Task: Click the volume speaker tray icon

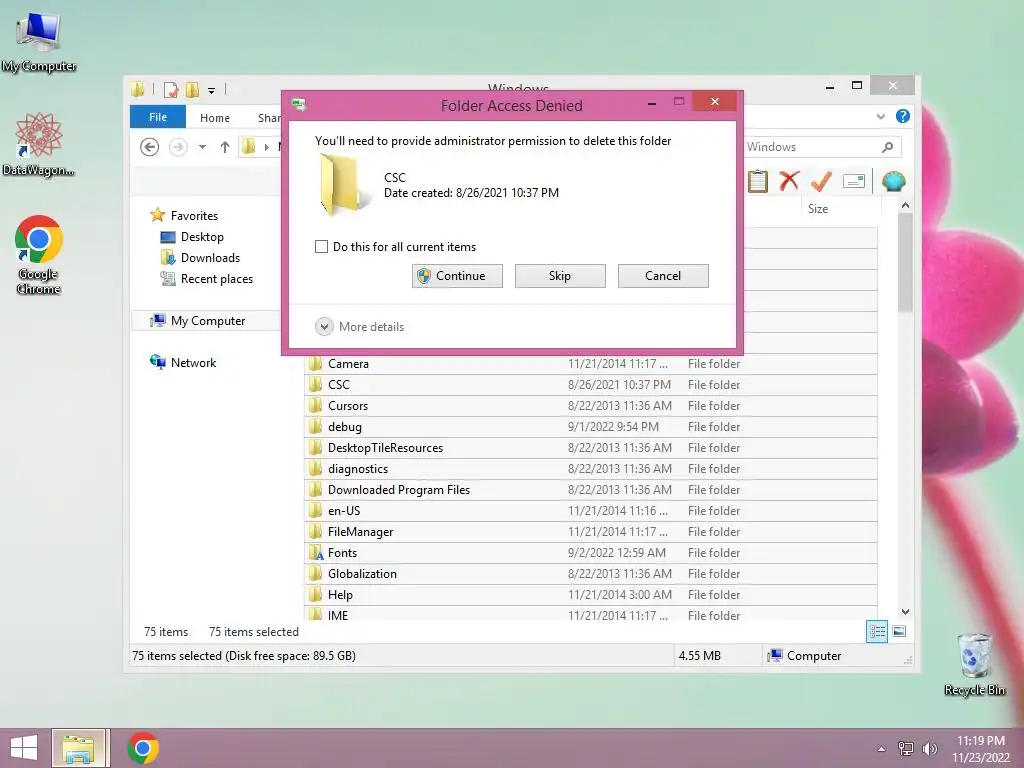Action: [x=929, y=748]
